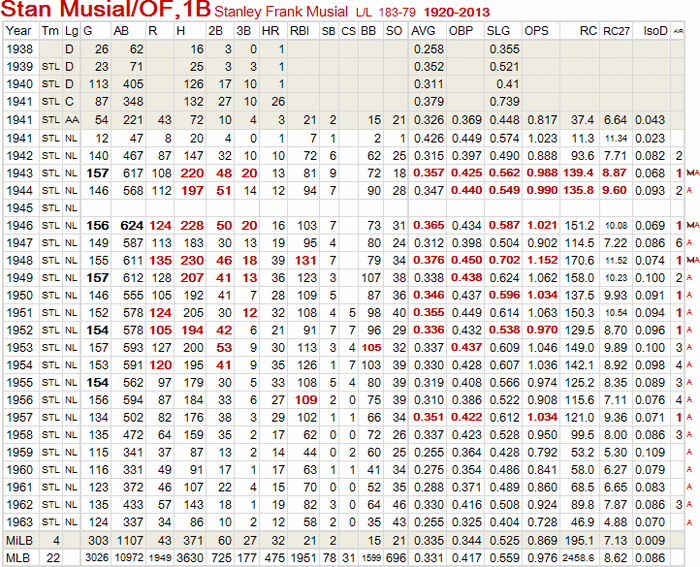Screen dimensions: 700x567
Task: Click the 1948 average '0.376'
Action: tap(429, 260)
